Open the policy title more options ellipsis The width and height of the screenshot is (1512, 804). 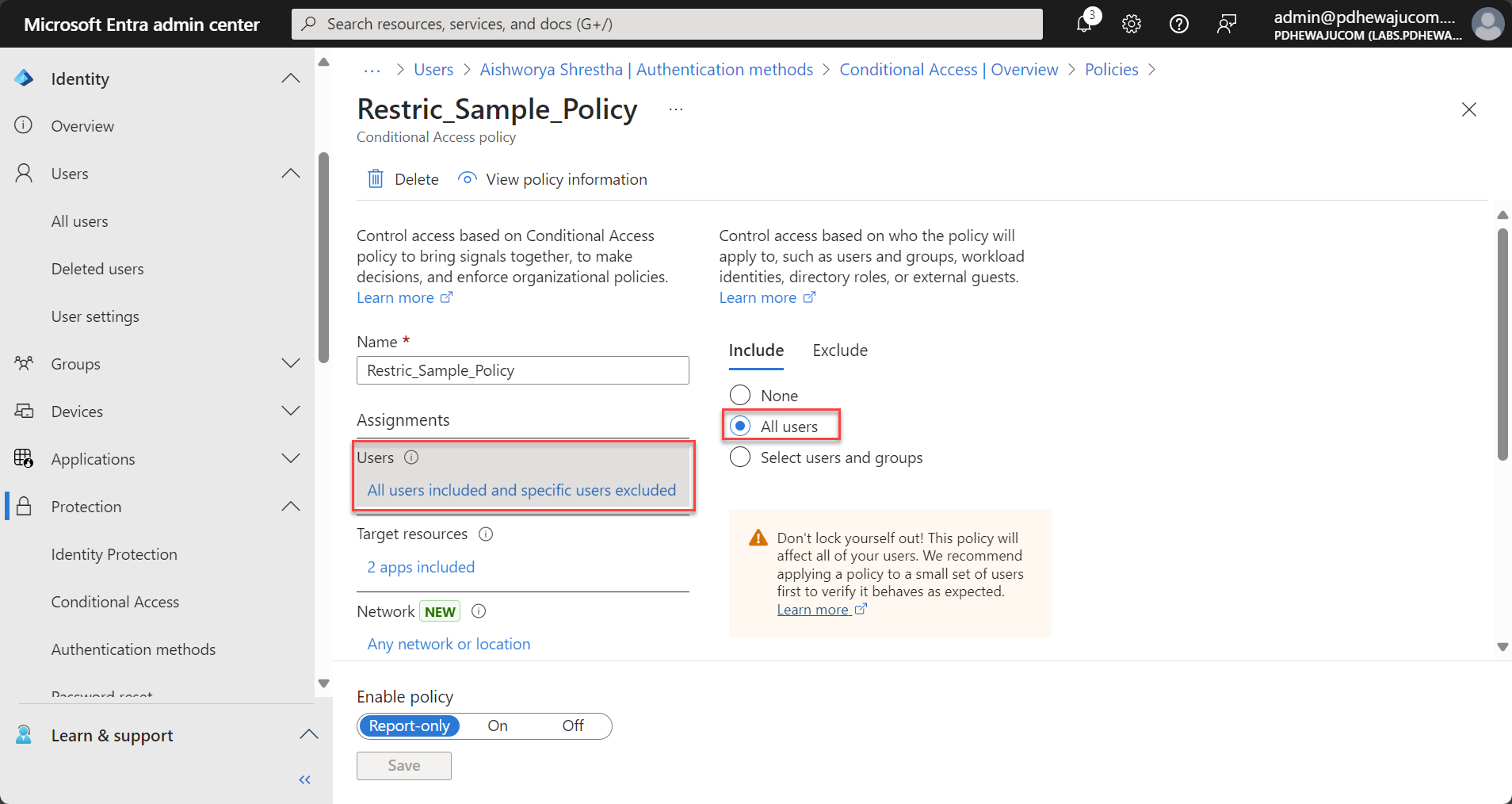[x=675, y=109]
